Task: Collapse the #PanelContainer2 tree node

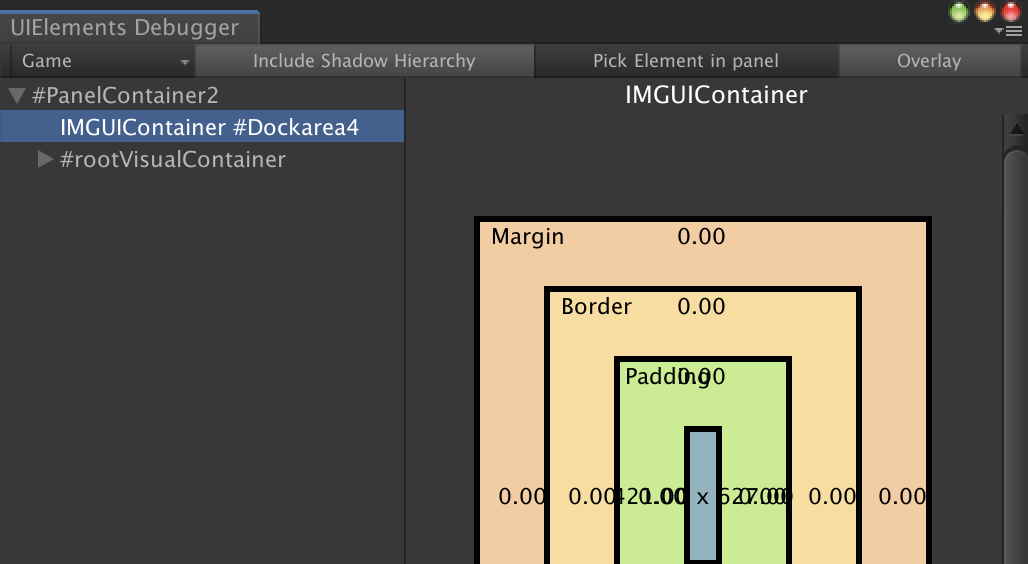Action: click(17, 96)
